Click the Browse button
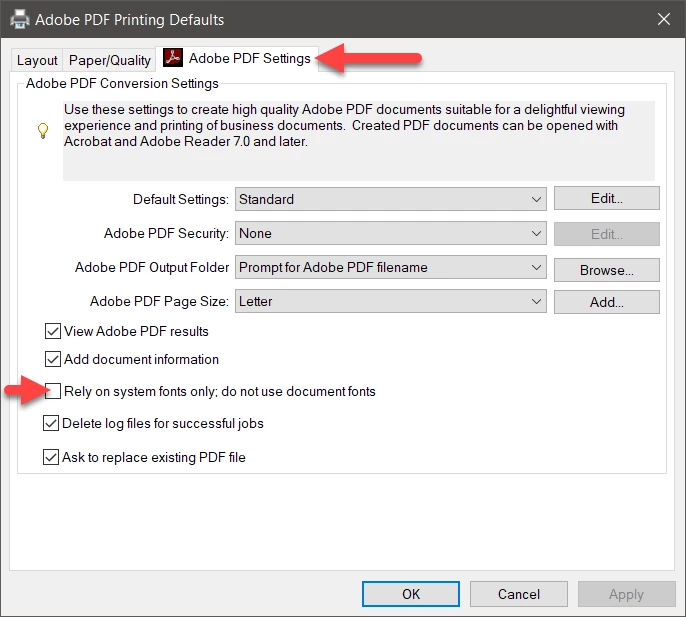 coord(607,270)
